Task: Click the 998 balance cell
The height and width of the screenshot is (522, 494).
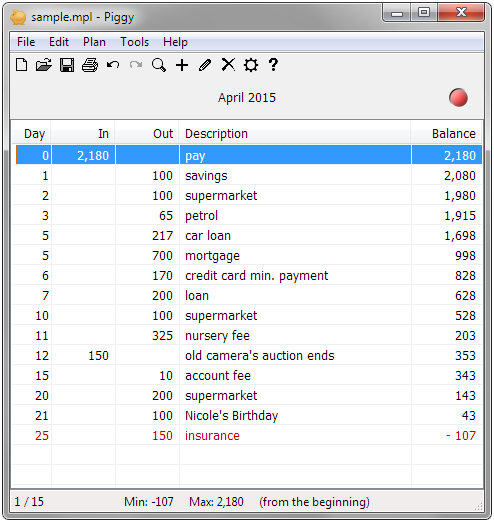Action: coord(447,255)
